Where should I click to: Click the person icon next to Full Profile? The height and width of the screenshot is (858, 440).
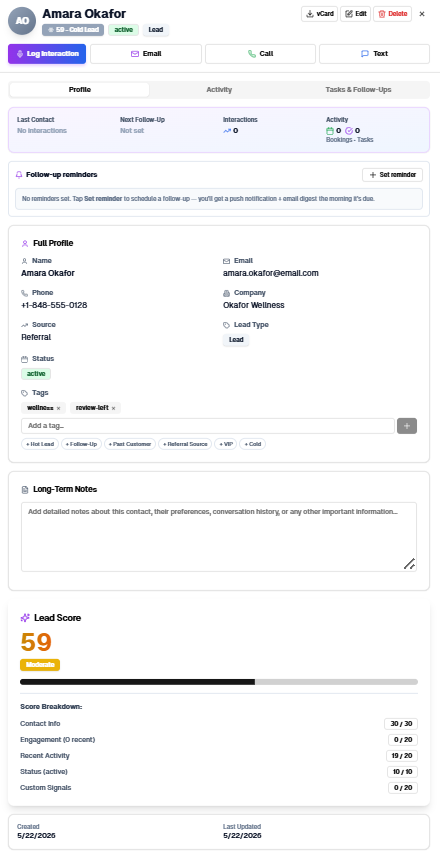[25, 244]
